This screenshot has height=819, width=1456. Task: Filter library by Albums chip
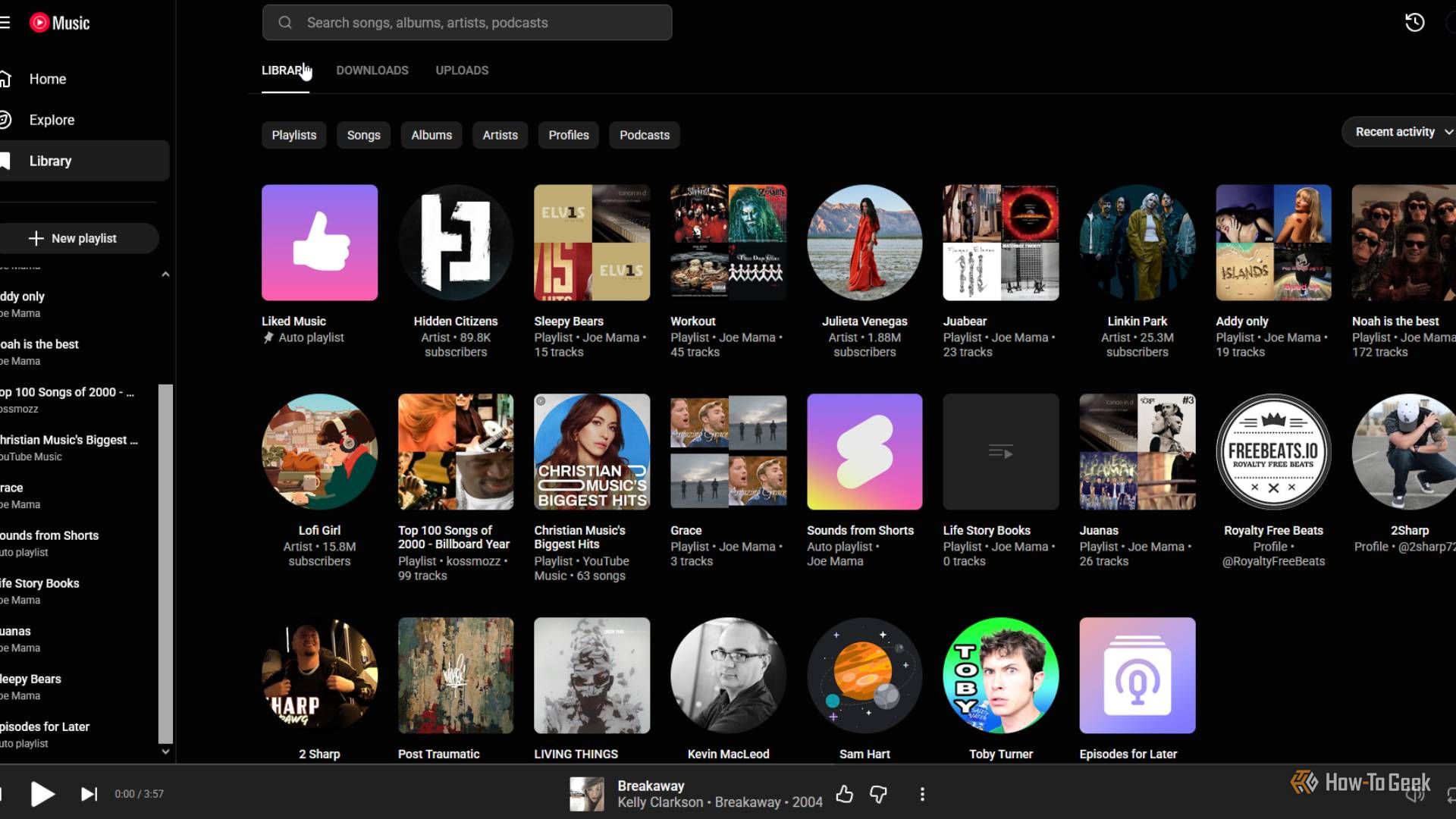(431, 135)
